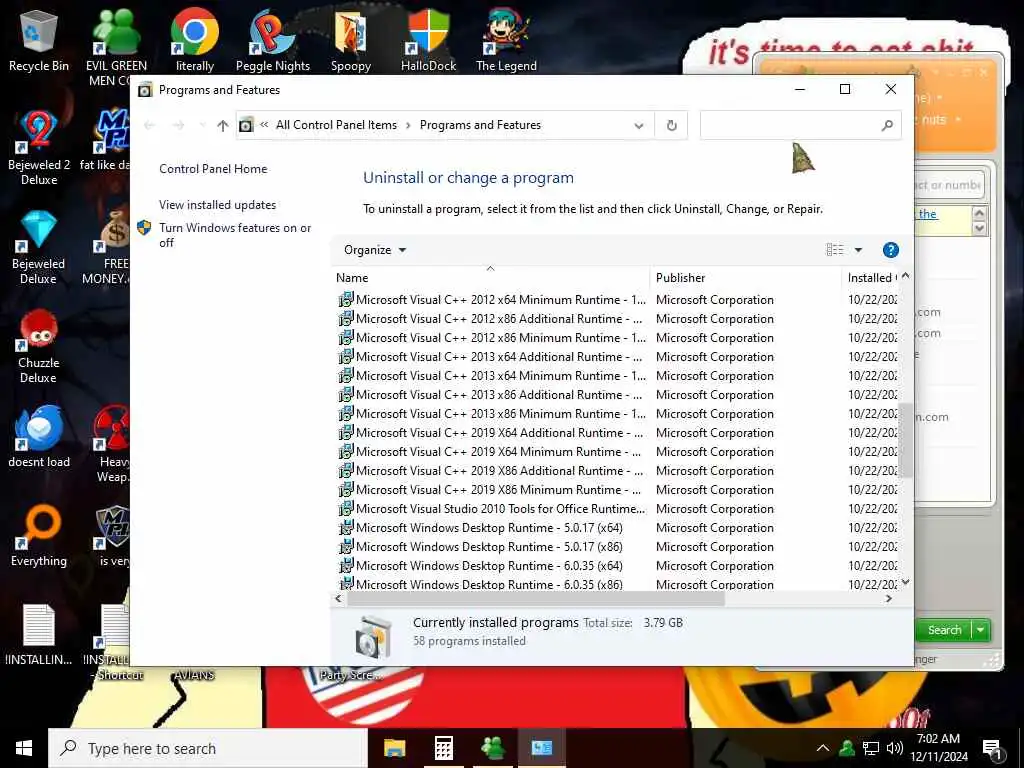Open the notification center icon

[993, 750]
